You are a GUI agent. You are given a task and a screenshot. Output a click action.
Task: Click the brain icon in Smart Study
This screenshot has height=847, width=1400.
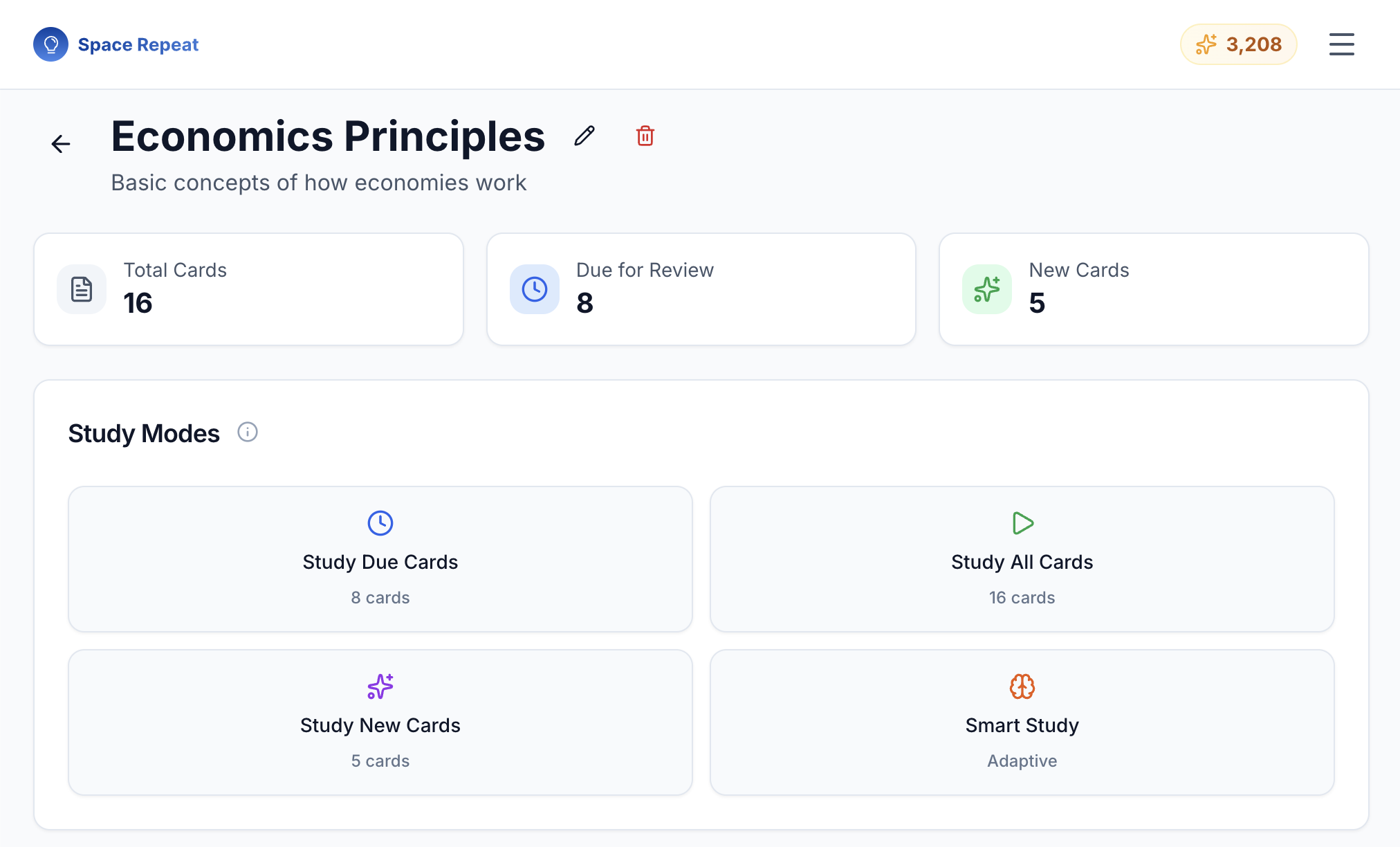coord(1022,686)
